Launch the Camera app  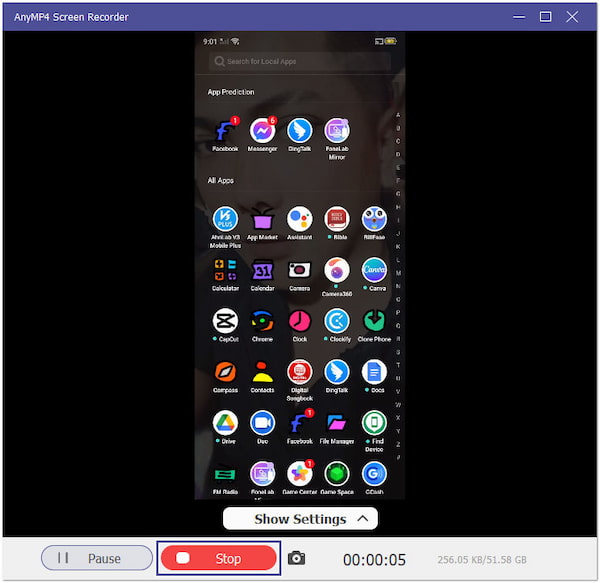coord(300,270)
